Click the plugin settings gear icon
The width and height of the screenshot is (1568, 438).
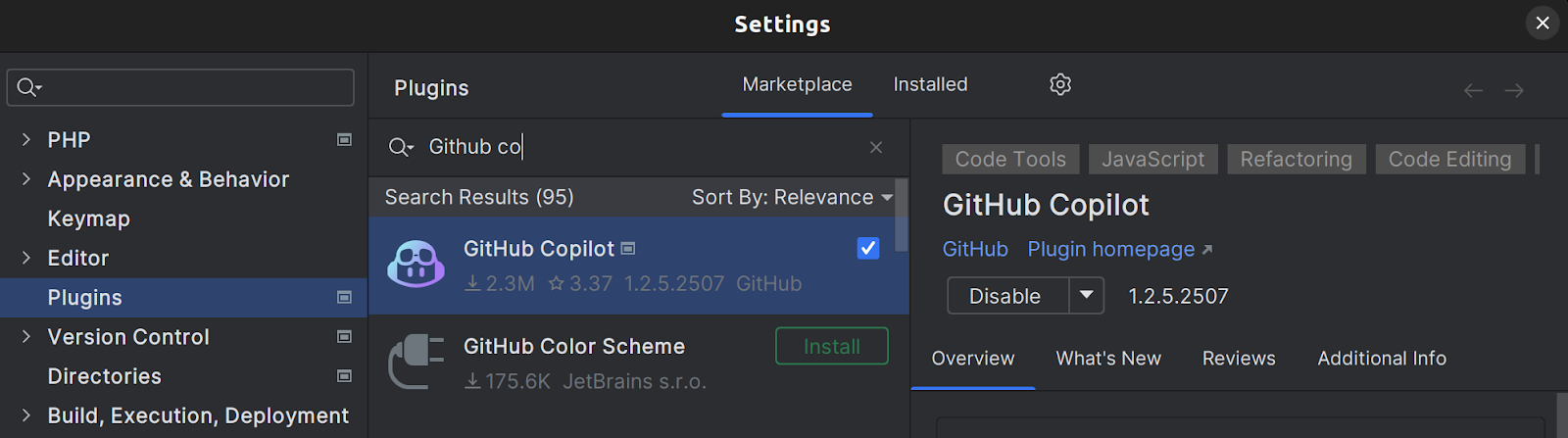click(1059, 84)
